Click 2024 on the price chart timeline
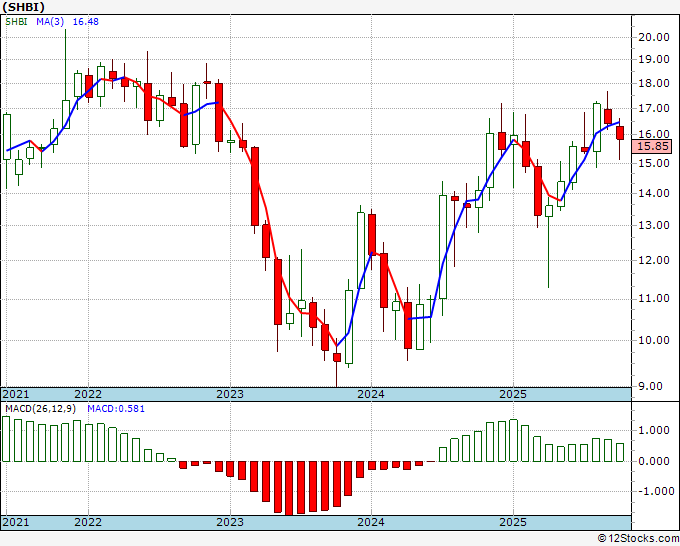The width and height of the screenshot is (680, 546). pyautogui.click(x=371, y=394)
